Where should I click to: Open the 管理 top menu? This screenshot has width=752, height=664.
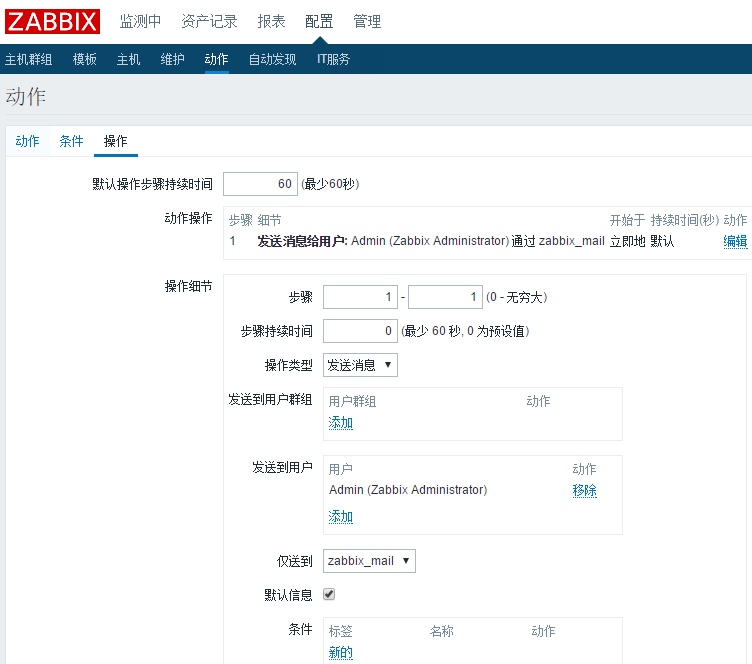point(367,21)
